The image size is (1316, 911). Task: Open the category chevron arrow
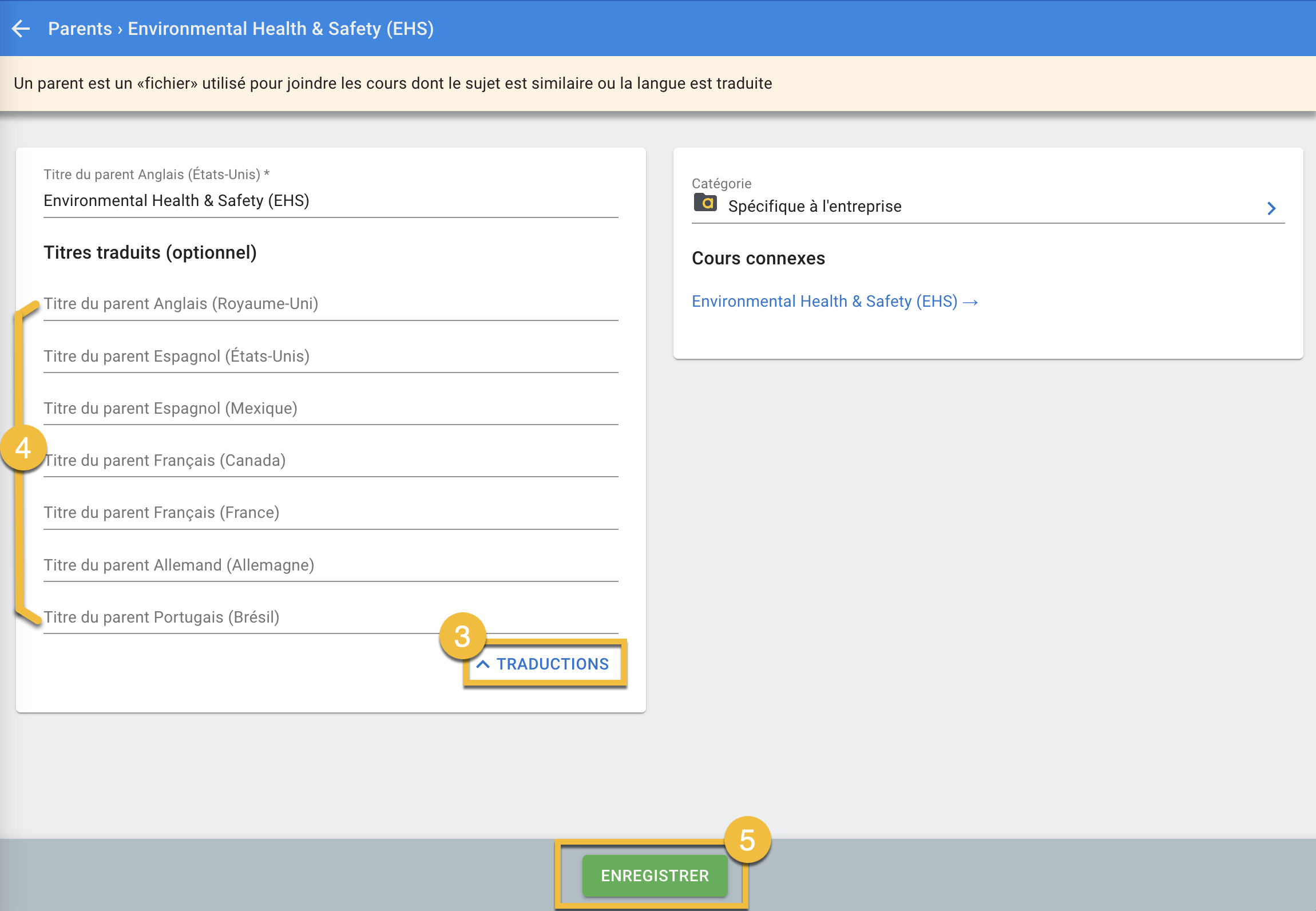1271,208
